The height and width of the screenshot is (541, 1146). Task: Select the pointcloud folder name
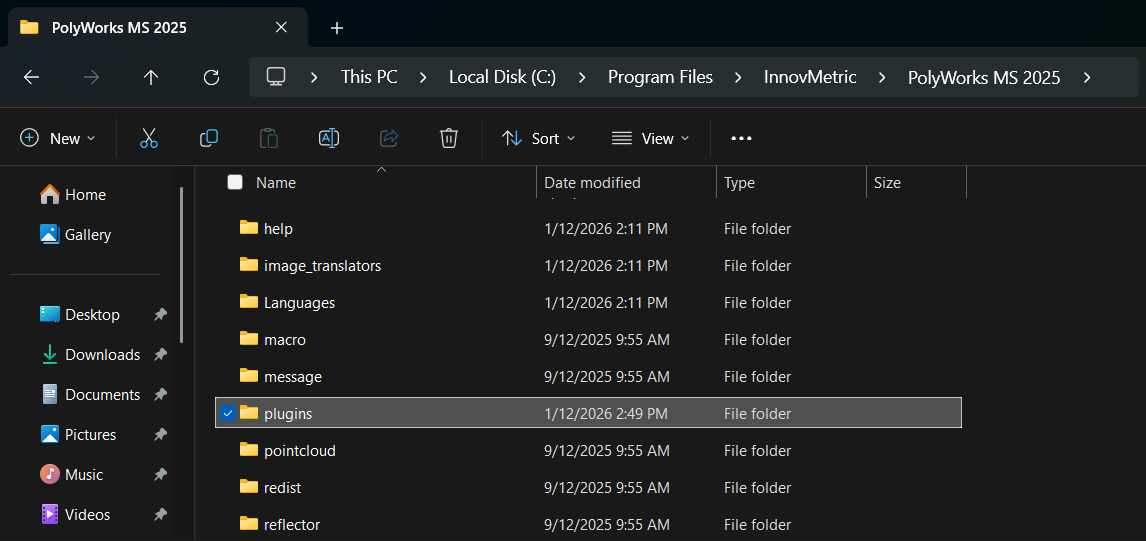click(x=300, y=451)
